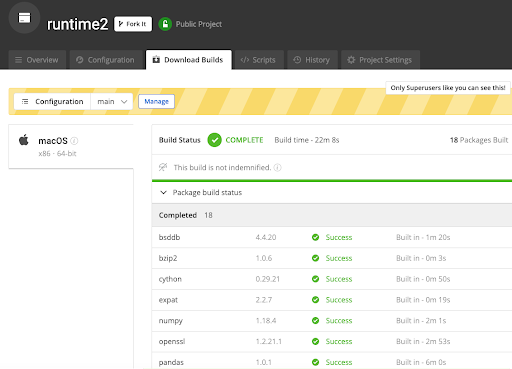Switch to the Overview tab
512x369 pixels.
pos(37,60)
